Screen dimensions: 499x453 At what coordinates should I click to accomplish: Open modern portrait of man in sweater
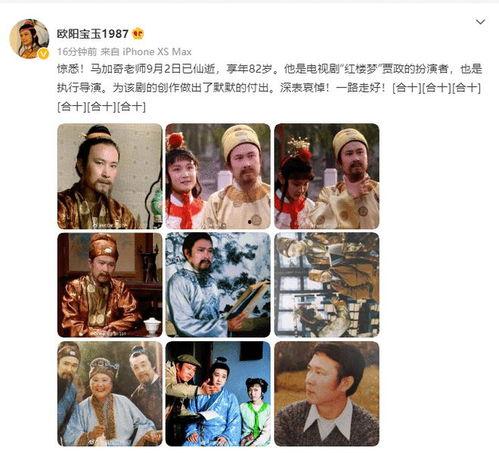tap(327, 394)
